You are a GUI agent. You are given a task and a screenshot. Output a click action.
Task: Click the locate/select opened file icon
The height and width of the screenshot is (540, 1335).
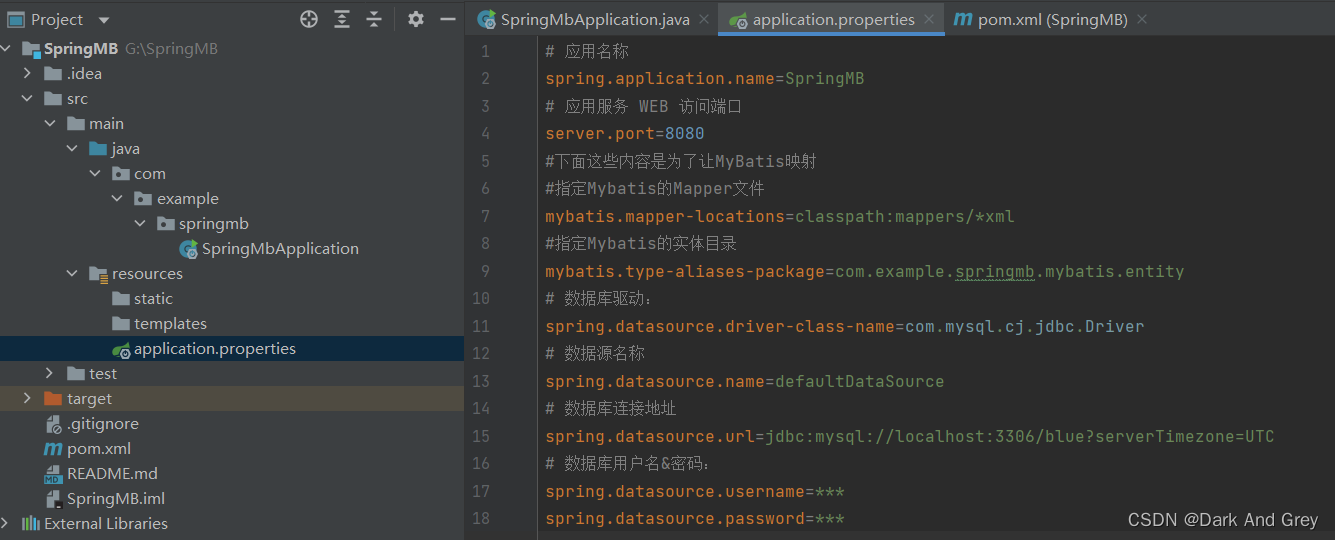tap(309, 19)
